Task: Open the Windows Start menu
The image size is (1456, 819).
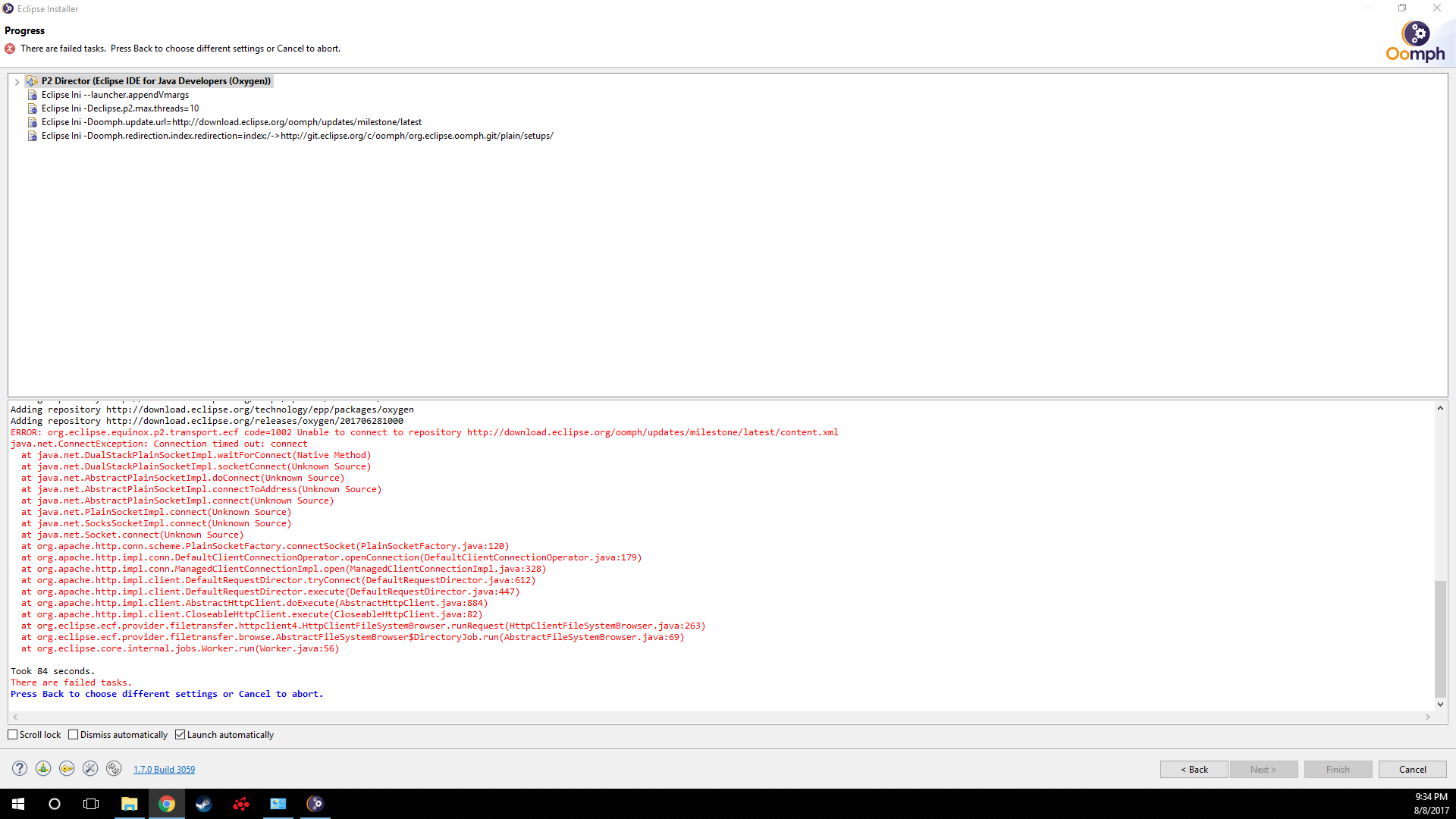Action: pyautogui.click(x=18, y=804)
